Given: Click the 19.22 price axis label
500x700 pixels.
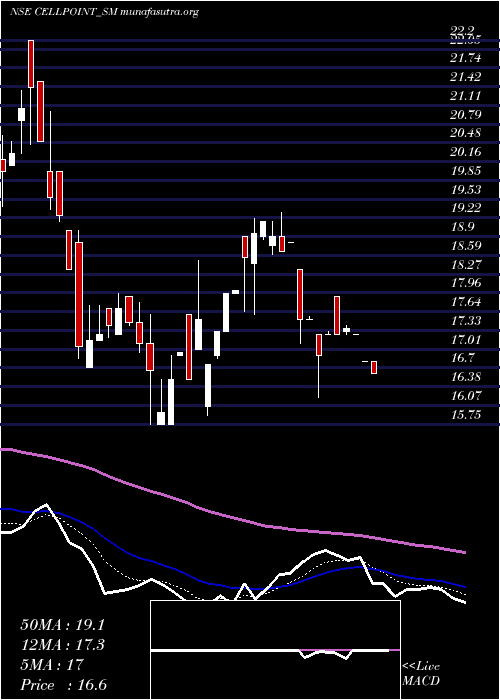Looking at the screenshot, I should [466, 208].
